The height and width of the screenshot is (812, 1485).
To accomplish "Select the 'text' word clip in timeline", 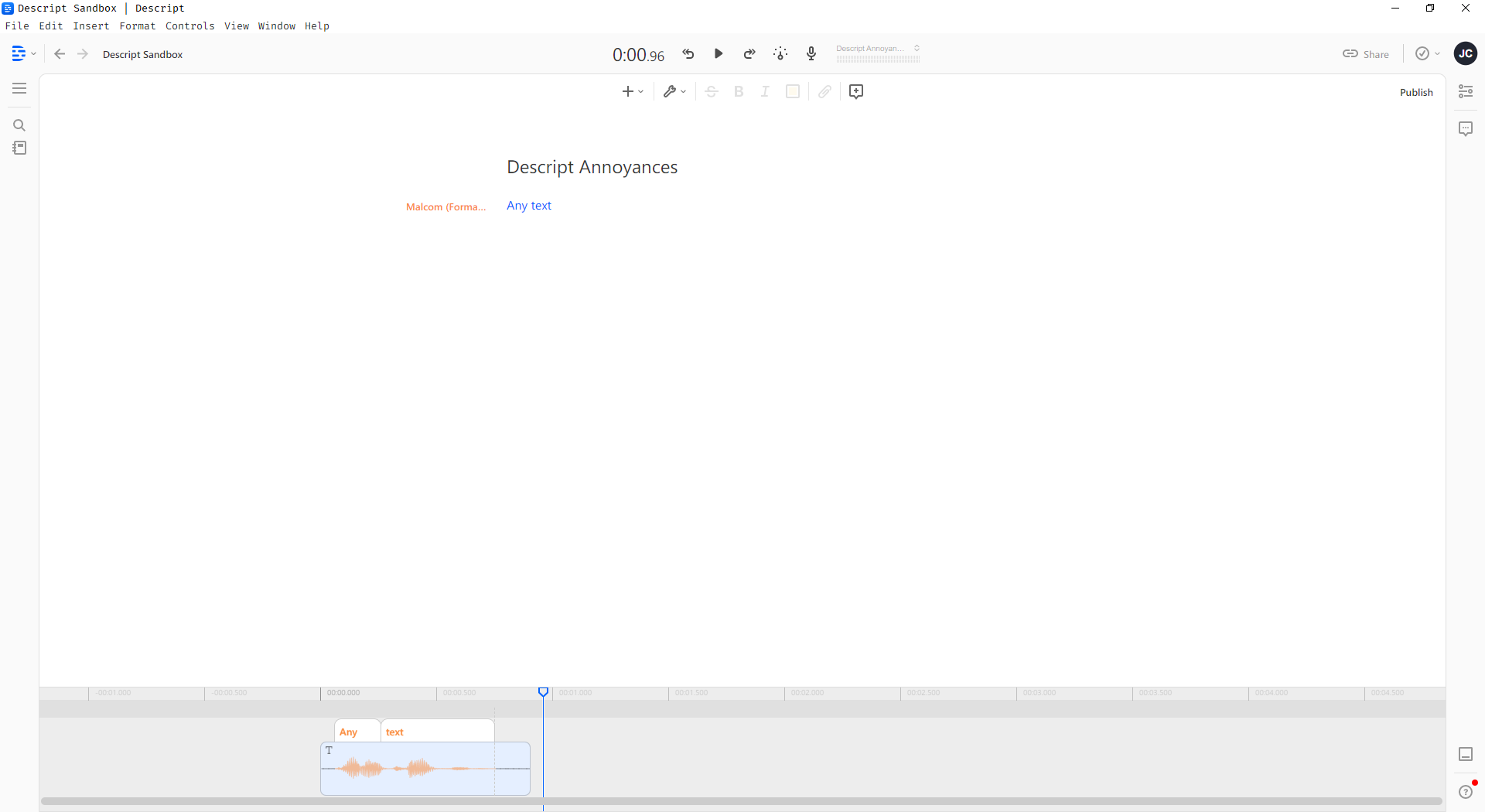I will [x=438, y=732].
